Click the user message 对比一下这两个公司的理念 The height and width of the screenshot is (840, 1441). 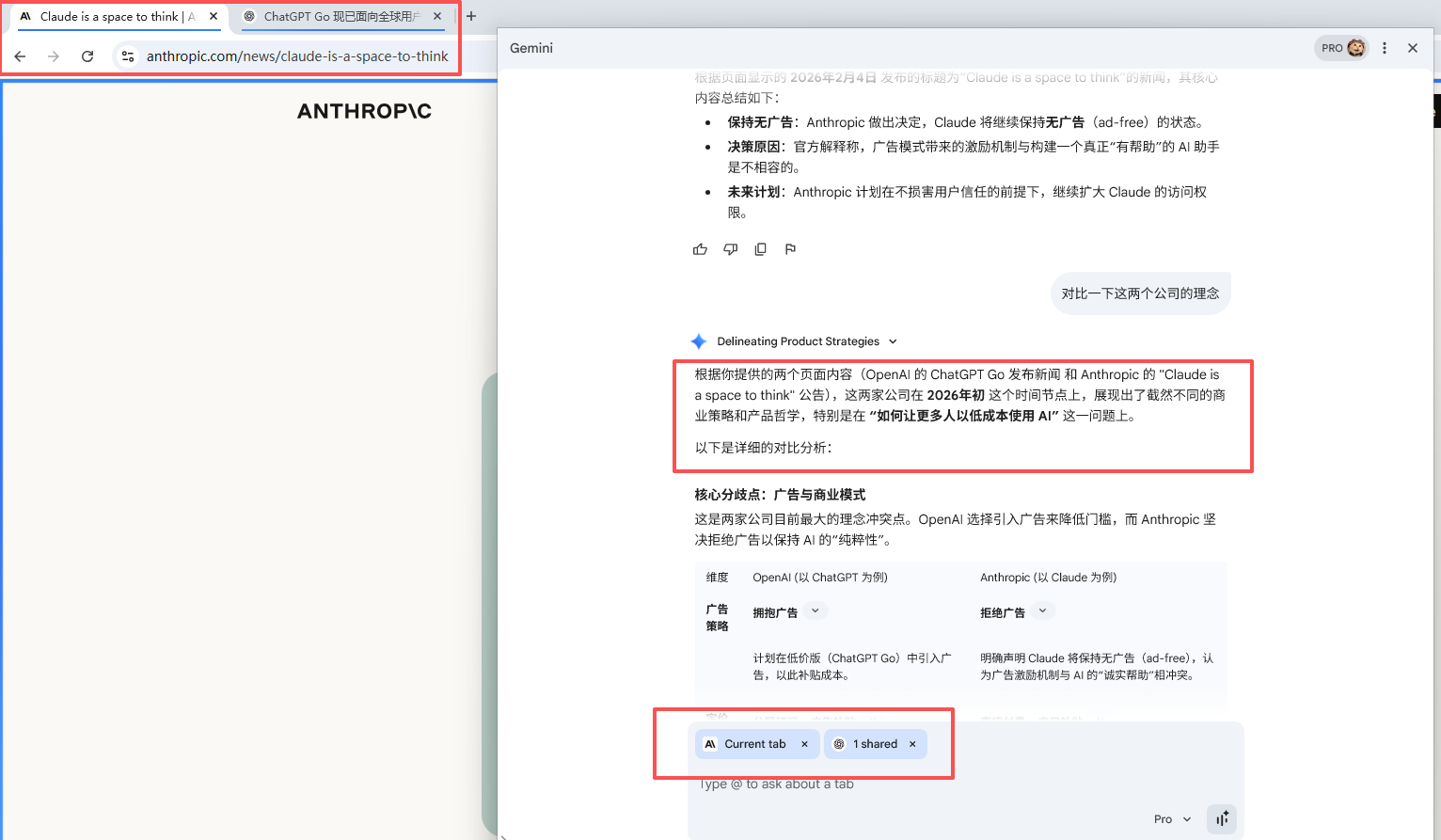coord(1140,293)
